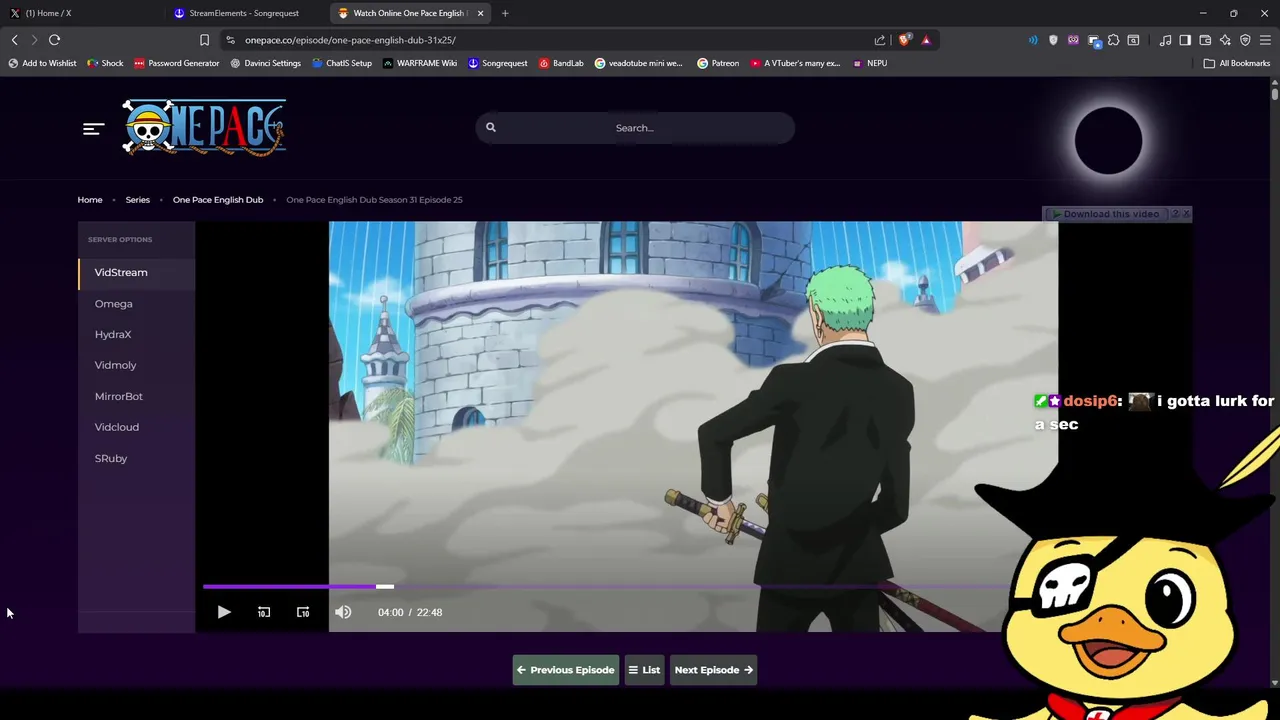The image size is (1280, 720).
Task: Open a new browser tab
Action: coord(505,13)
